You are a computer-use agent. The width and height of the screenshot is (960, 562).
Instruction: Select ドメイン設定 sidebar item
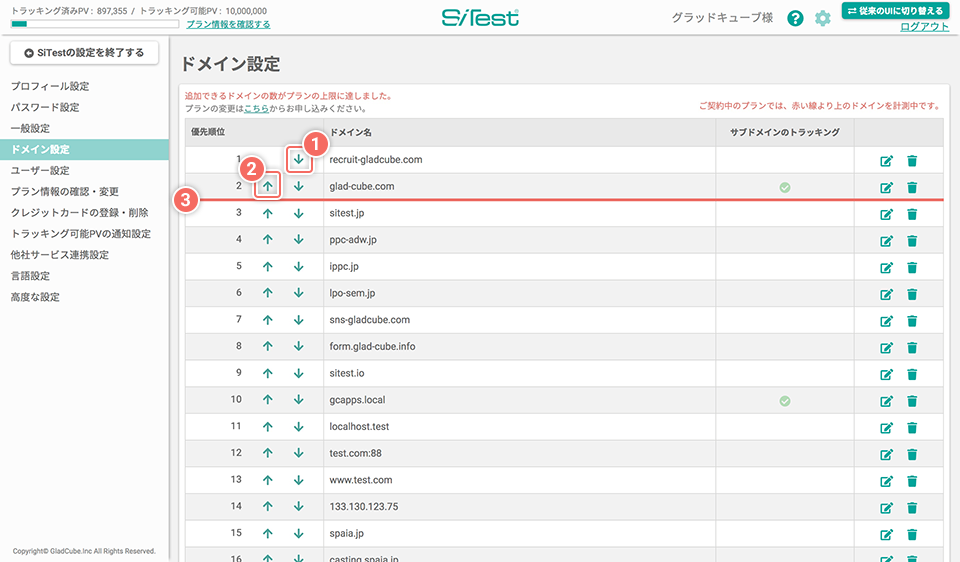(84, 149)
